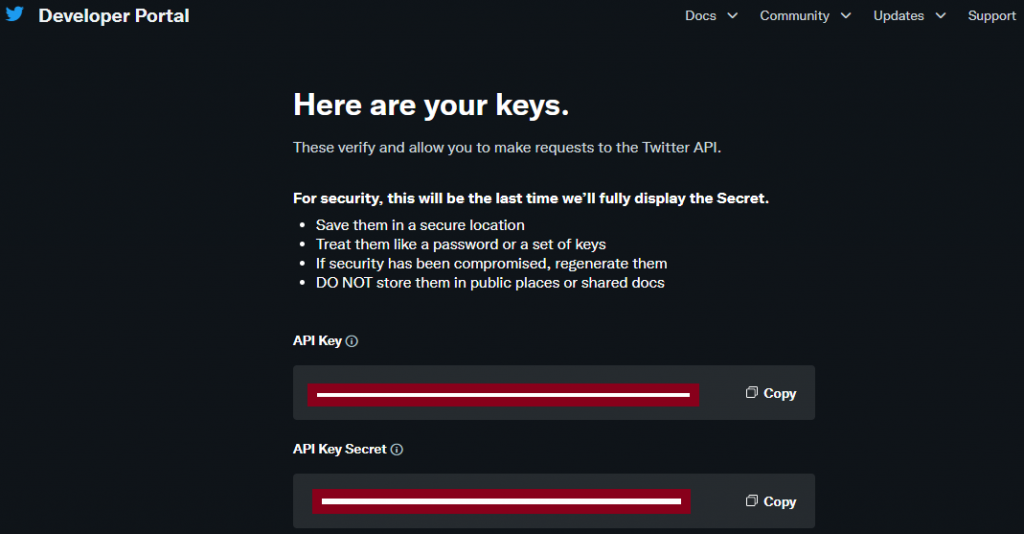Click the Developer Portal title
This screenshot has width=1024, height=534.
[x=114, y=16]
